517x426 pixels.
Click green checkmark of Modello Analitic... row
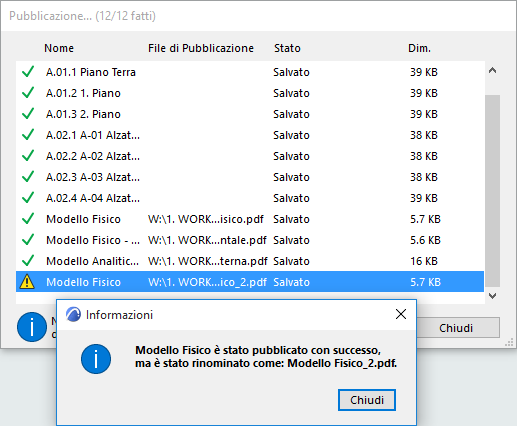click(28, 260)
